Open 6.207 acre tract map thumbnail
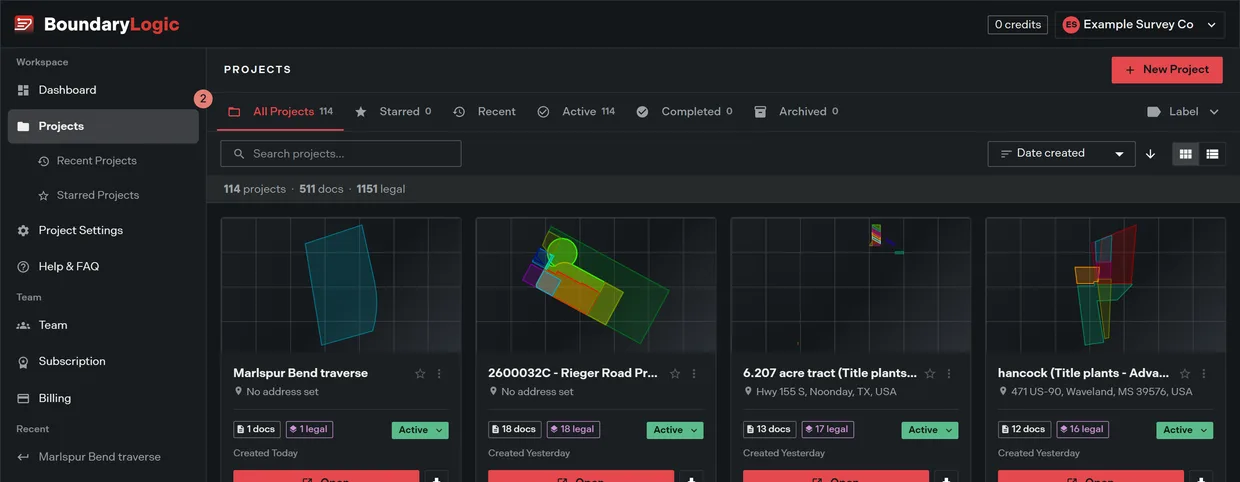 point(851,285)
